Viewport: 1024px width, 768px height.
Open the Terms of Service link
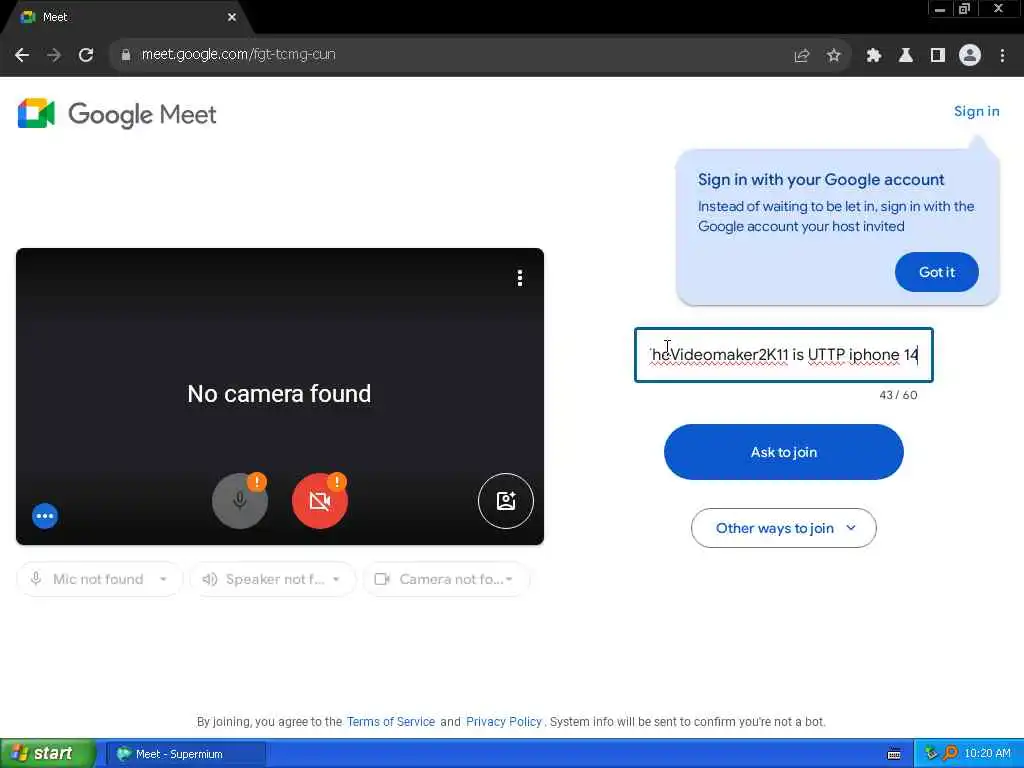coord(391,722)
